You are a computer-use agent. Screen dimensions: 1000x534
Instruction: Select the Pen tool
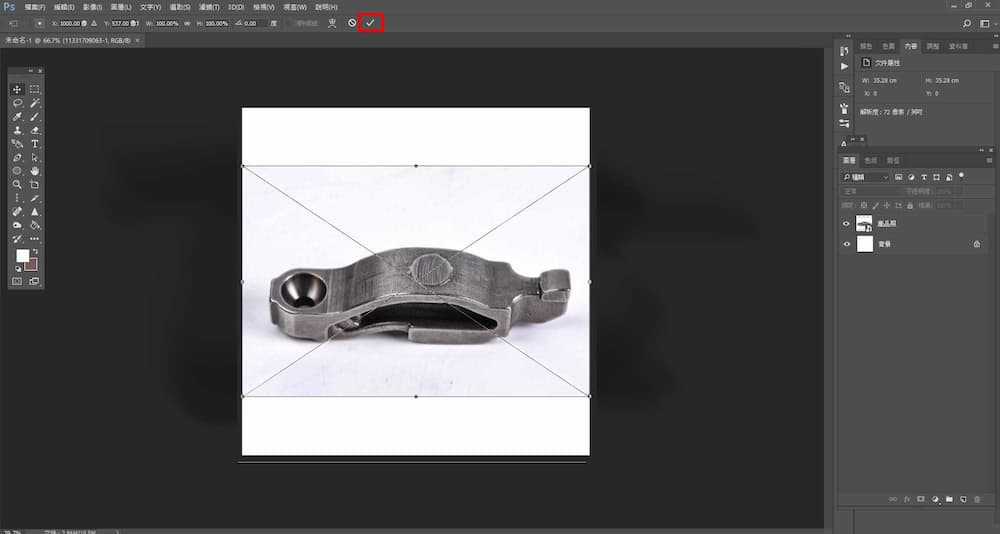coord(17,157)
